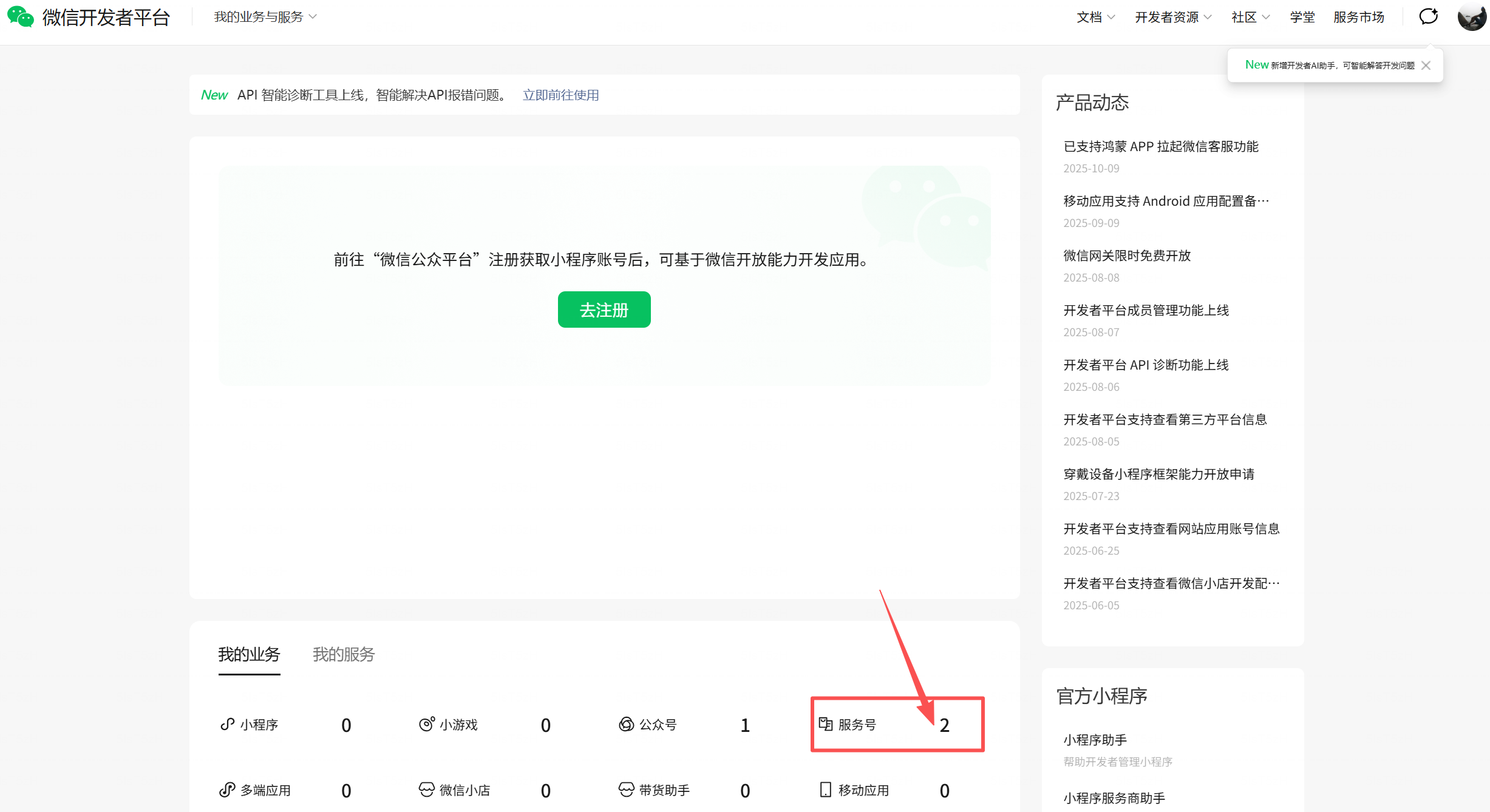Open the 小程序服务商助手 entry
Image resolution: width=1490 pixels, height=812 pixels.
(x=1114, y=798)
